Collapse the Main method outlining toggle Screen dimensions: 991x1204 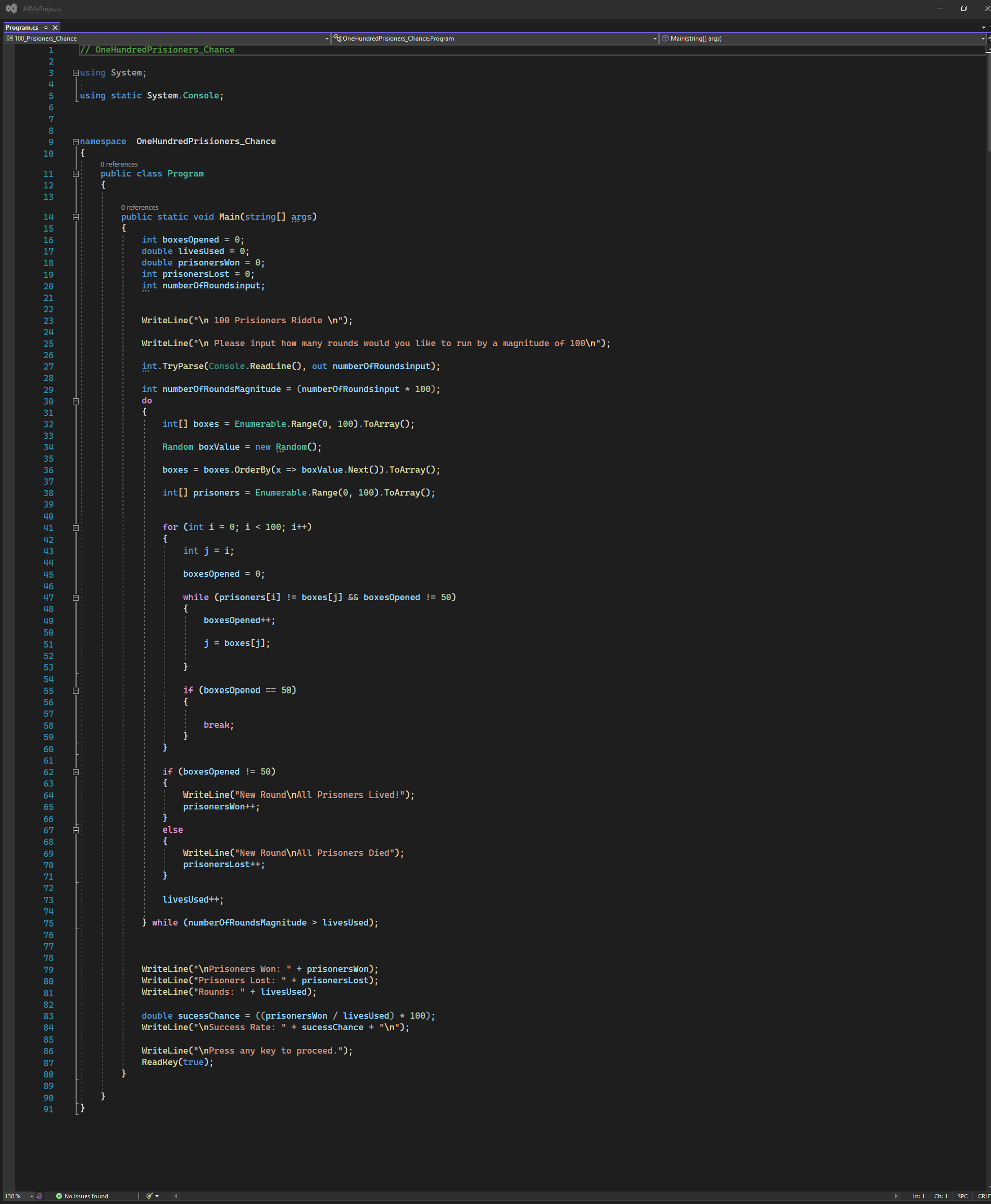[76, 217]
